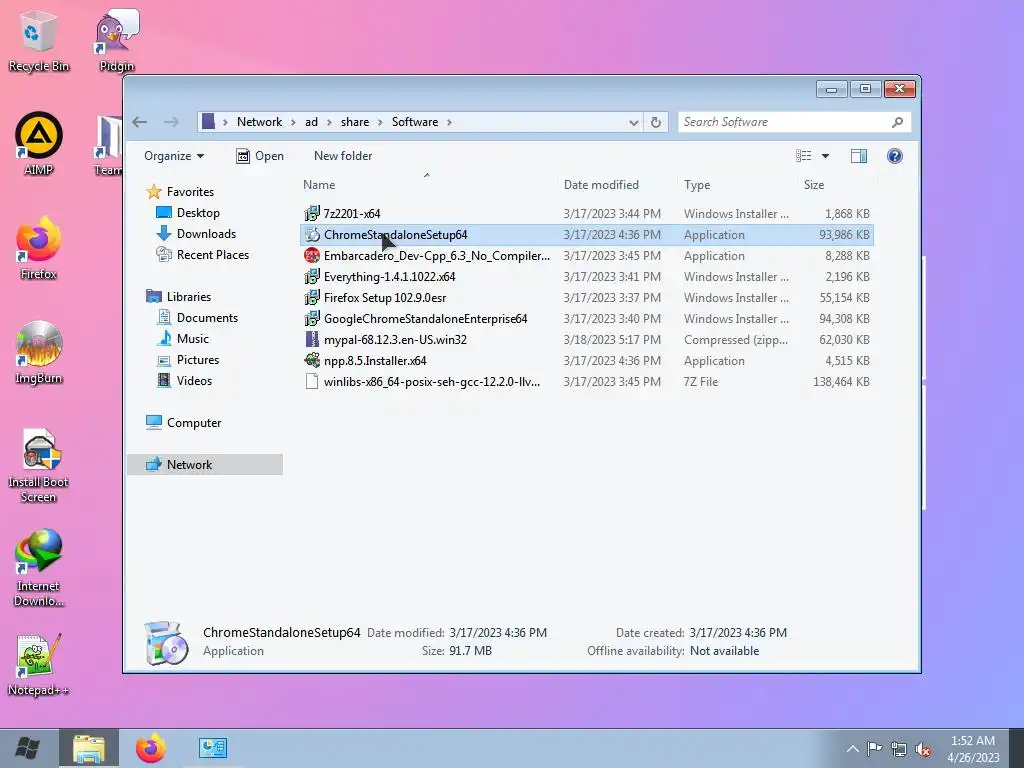Select Desktop in the navigation pane

(188, 213)
